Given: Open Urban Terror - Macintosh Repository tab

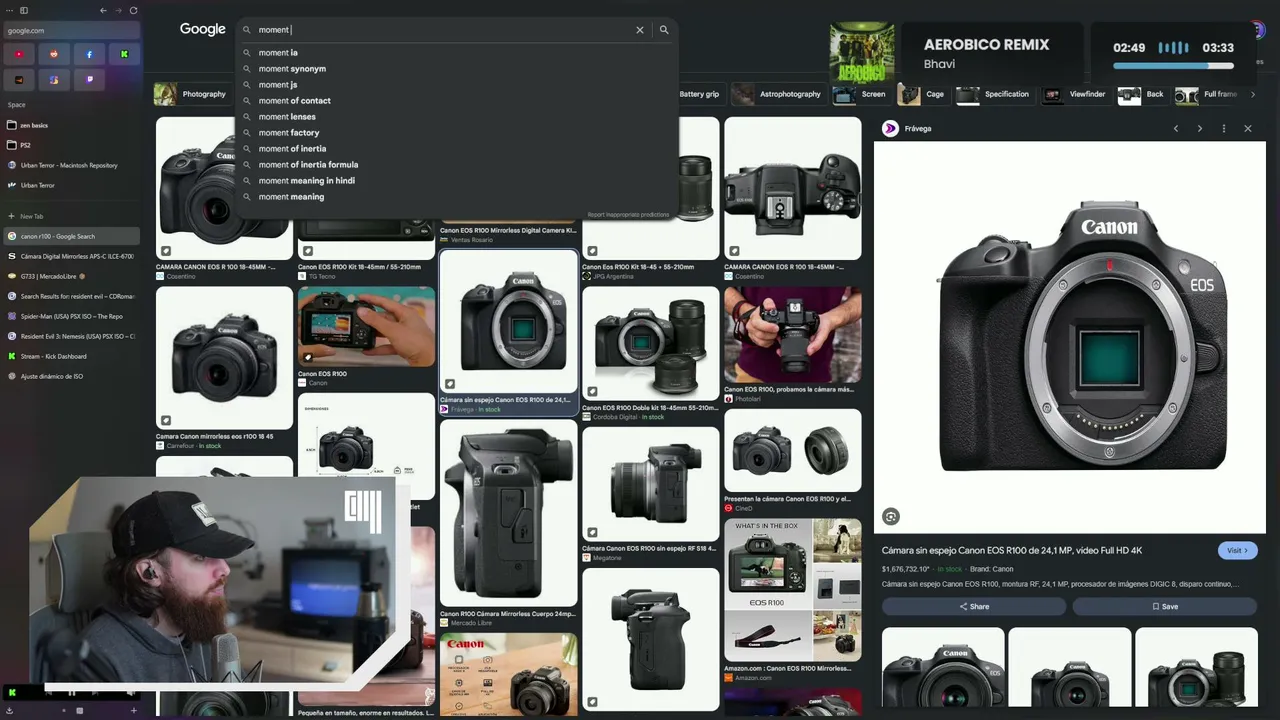Looking at the screenshot, I should (x=70, y=165).
